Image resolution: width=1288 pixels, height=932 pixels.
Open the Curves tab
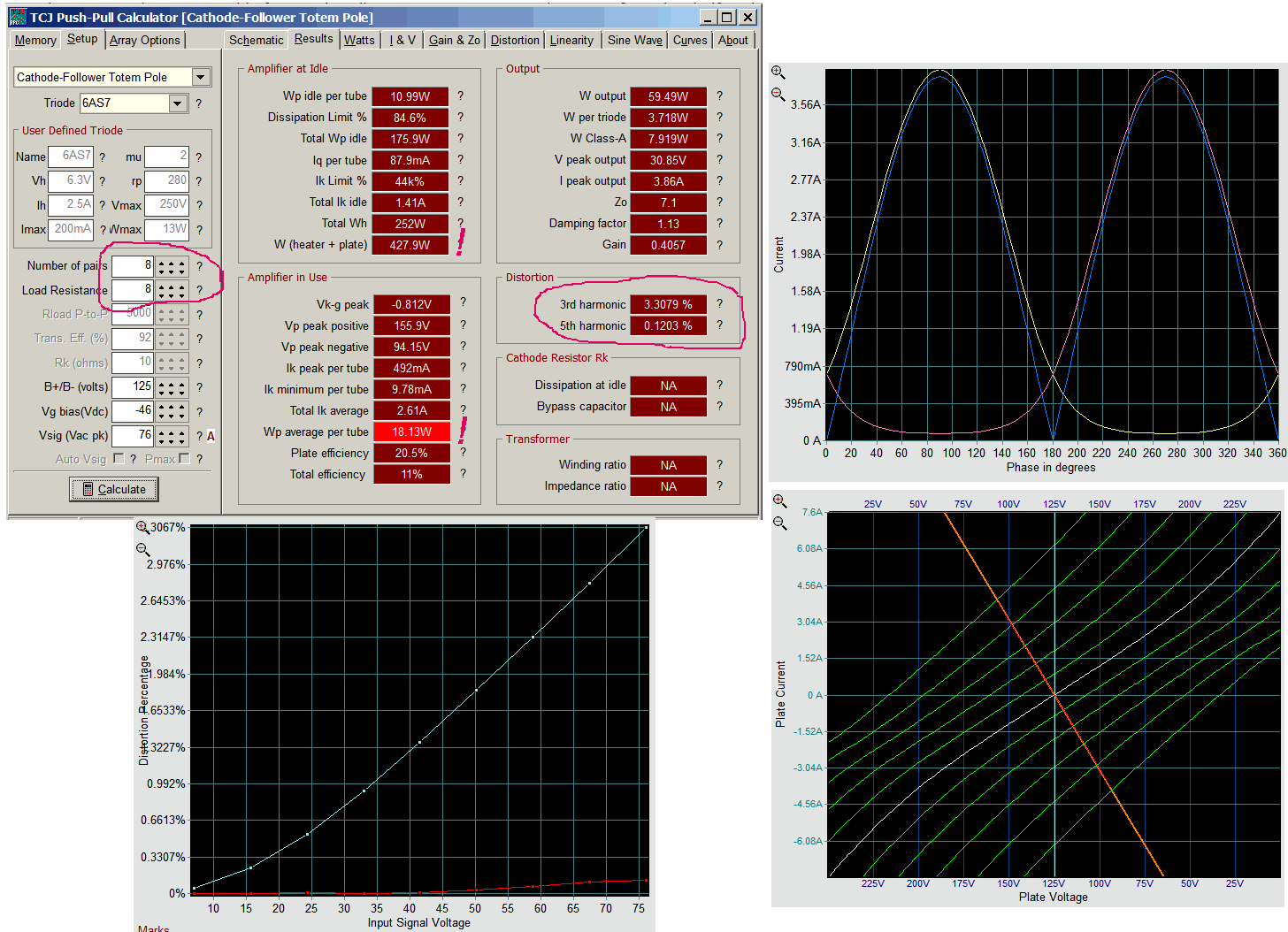coord(690,40)
